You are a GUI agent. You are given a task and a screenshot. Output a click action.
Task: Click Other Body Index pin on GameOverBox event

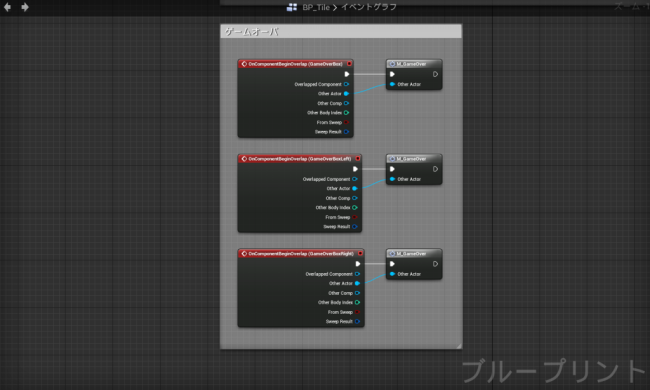click(346, 113)
